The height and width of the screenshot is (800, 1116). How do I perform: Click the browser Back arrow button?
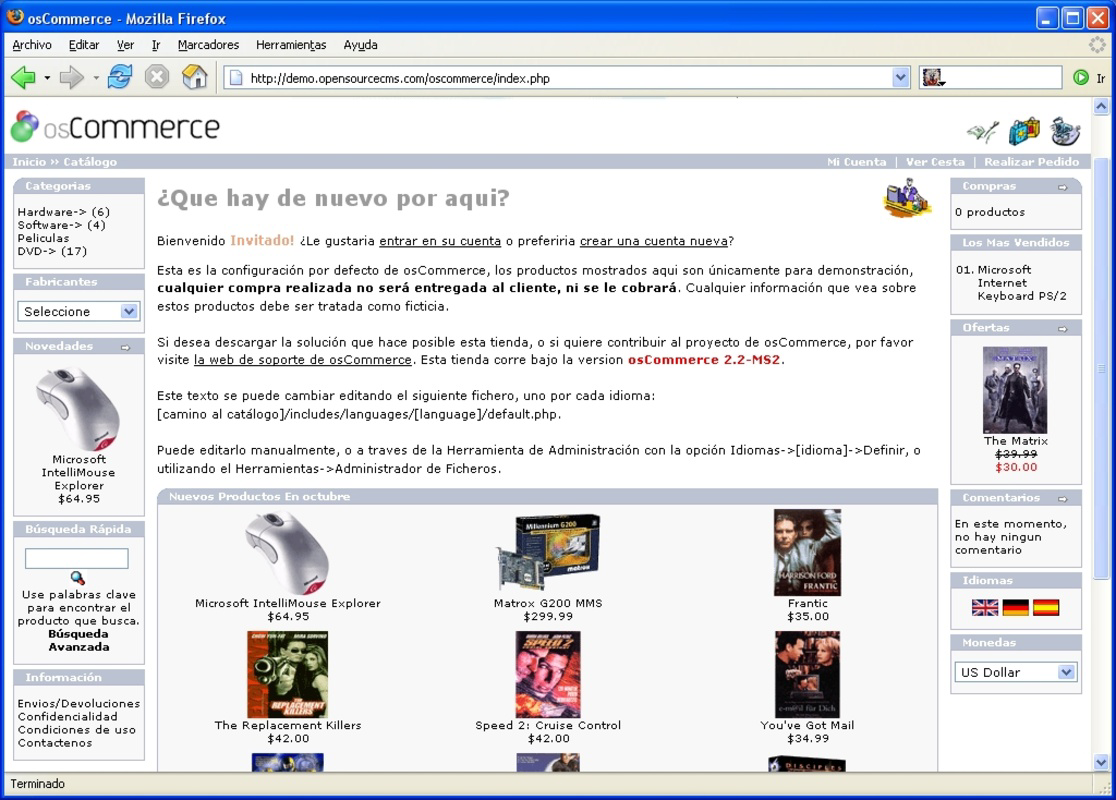(x=24, y=77)
